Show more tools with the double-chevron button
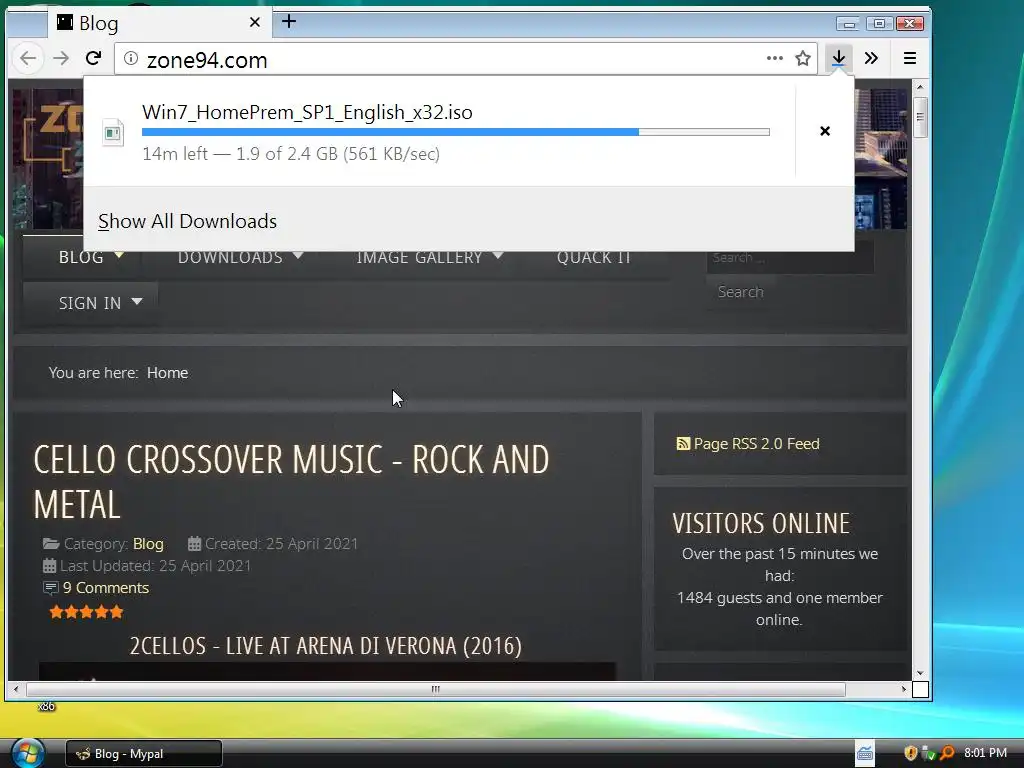Screen dimensions: 1024x768 [871, 59]
